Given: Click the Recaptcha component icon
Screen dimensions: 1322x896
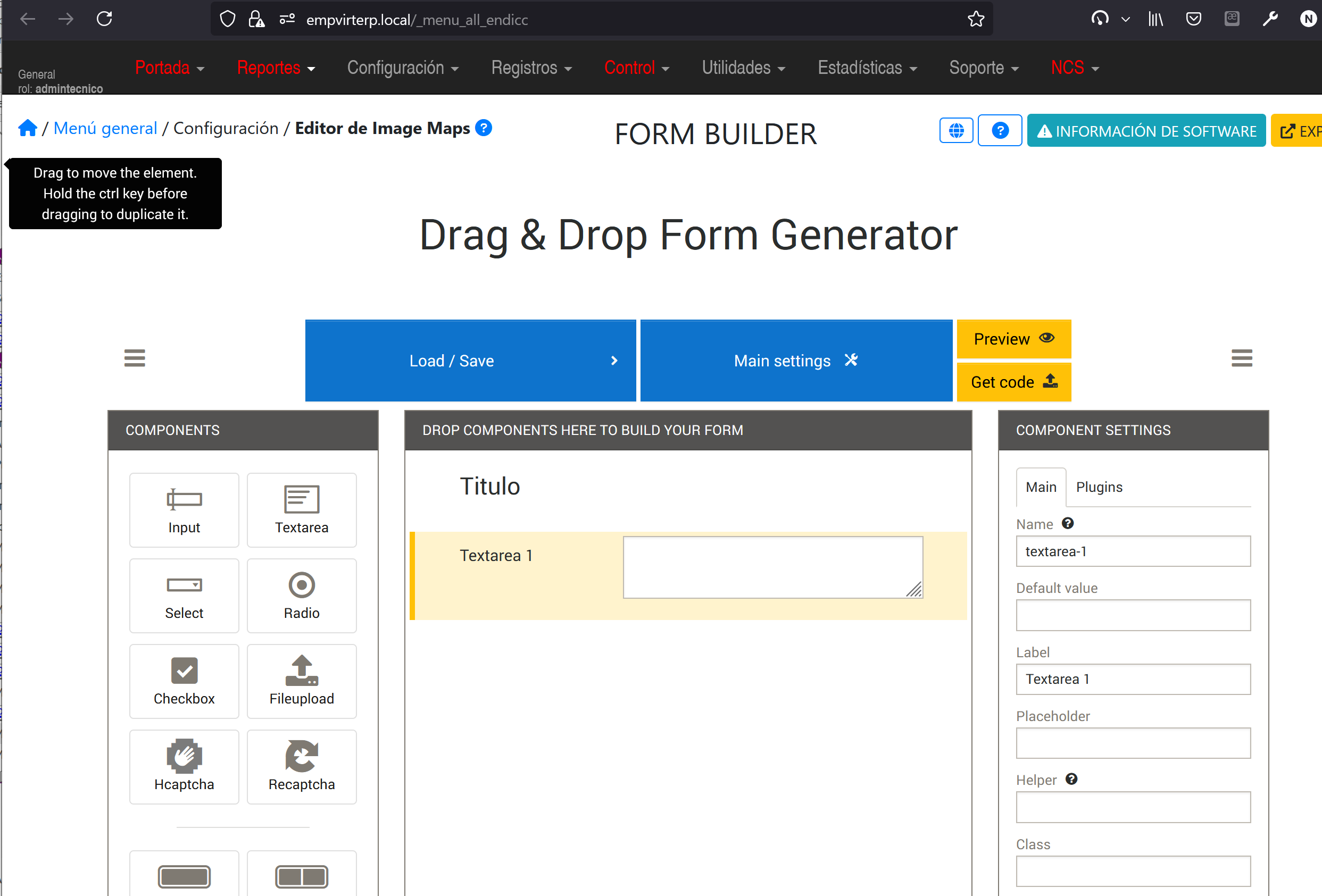Looking at the screenshot, I should tap(302, 756).
